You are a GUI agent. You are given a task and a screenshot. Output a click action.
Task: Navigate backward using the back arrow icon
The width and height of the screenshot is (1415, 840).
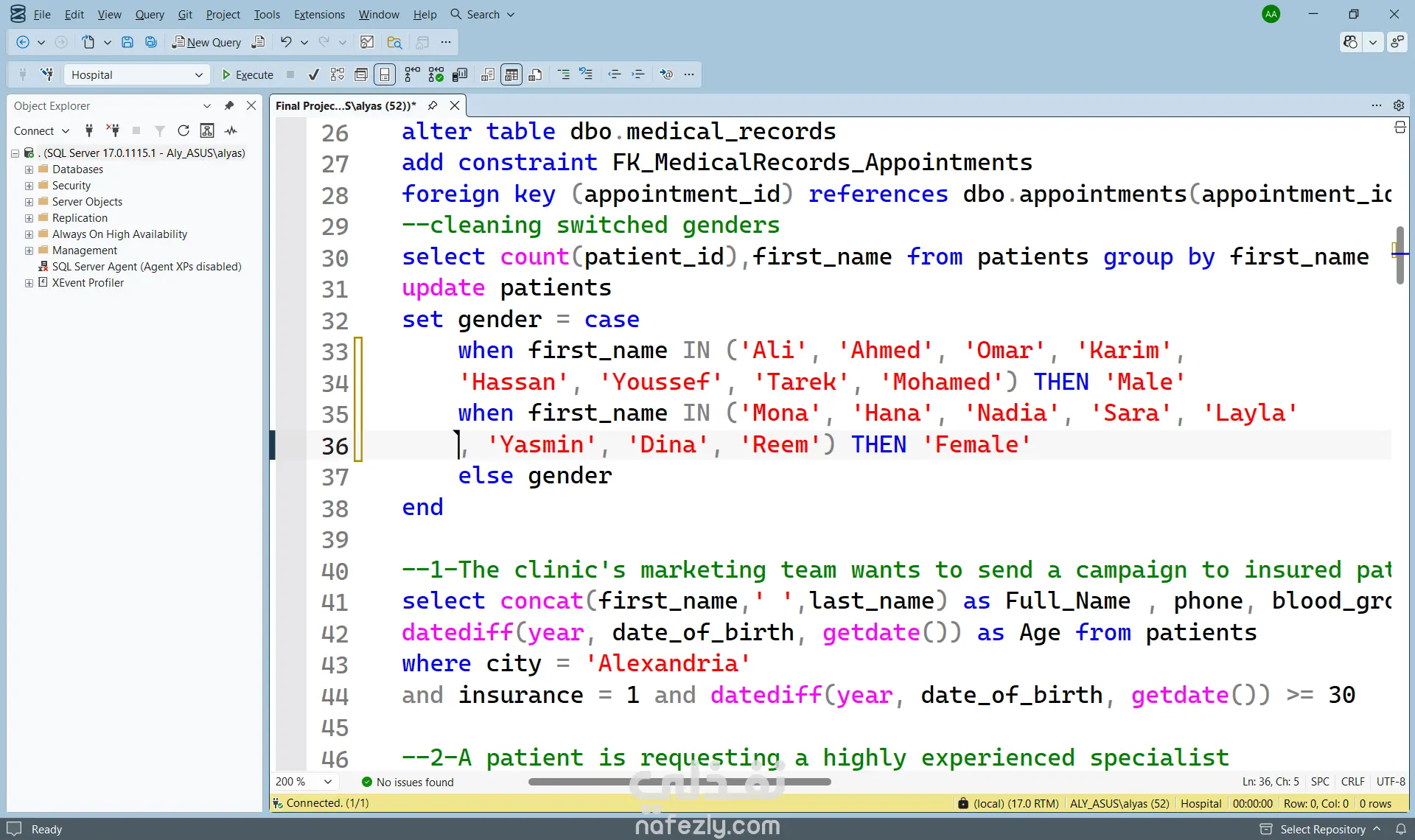(23, 42)
